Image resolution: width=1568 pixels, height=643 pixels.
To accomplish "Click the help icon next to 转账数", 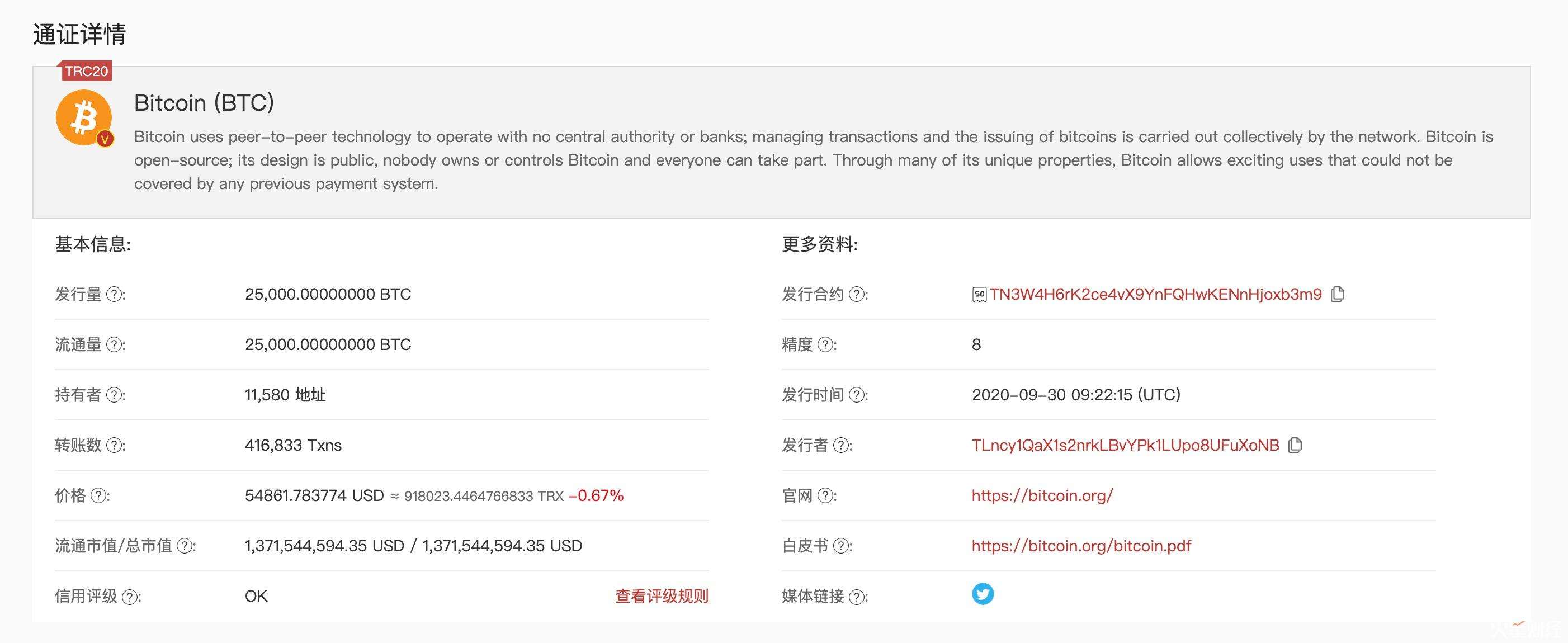I will click(x=114, y=445).
